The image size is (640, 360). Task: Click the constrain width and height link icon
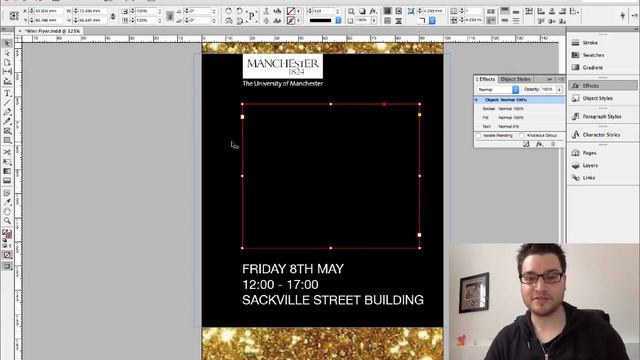coord(113,16)
